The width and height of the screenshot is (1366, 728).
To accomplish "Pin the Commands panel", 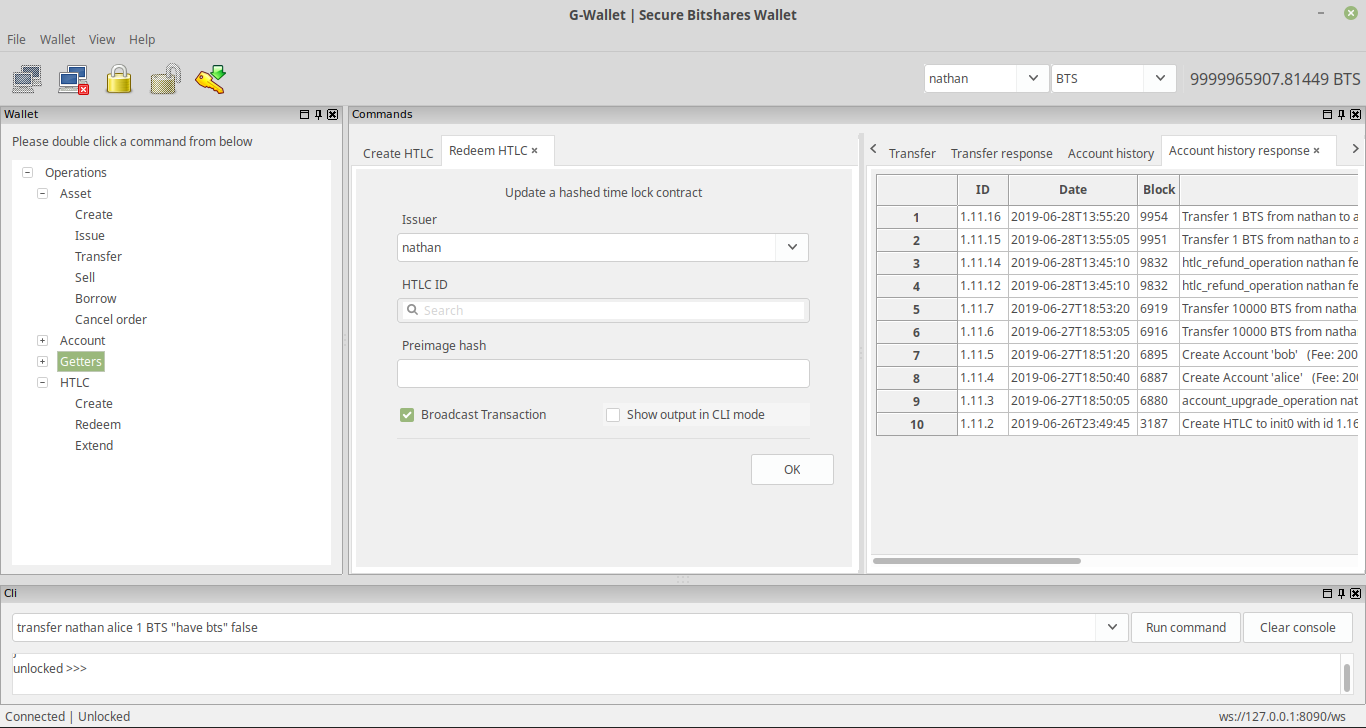I will pos(1341,115).
